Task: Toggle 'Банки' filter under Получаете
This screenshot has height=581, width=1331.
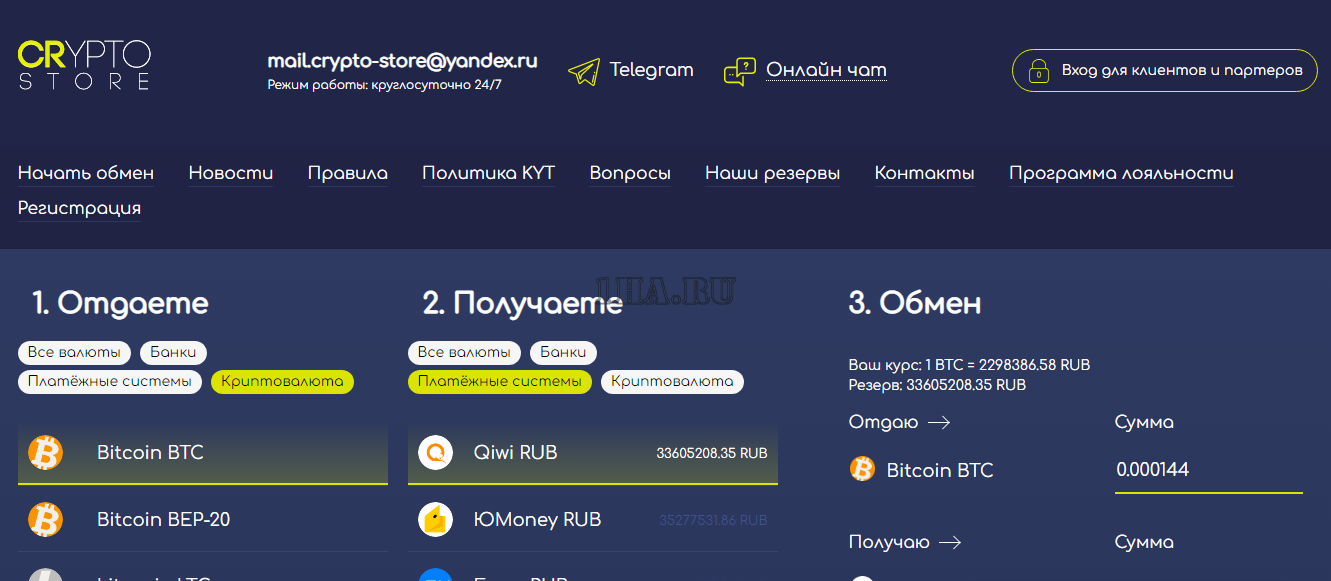Action: click(x=563, y=352)
